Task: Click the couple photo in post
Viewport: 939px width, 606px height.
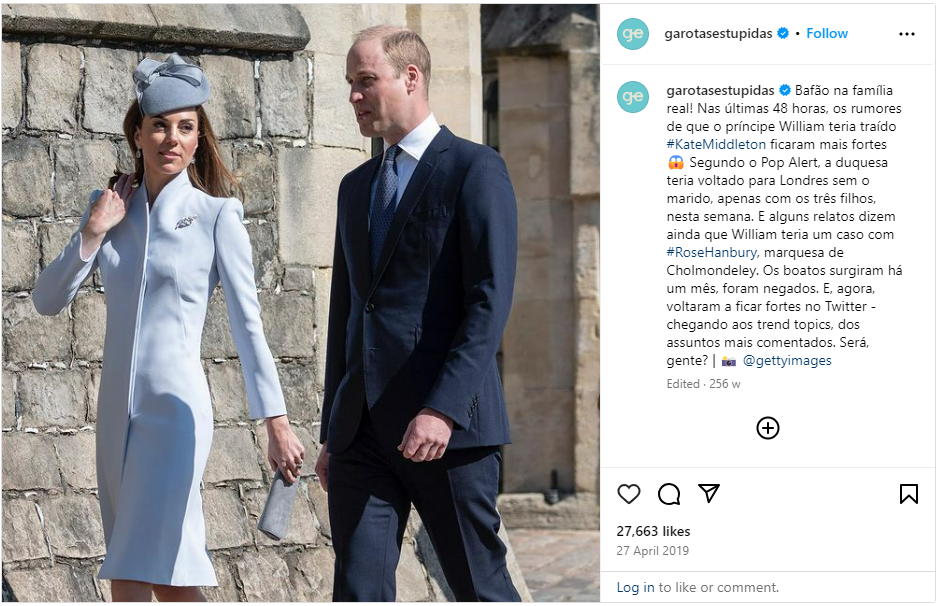Action: [x=301, y=303]
